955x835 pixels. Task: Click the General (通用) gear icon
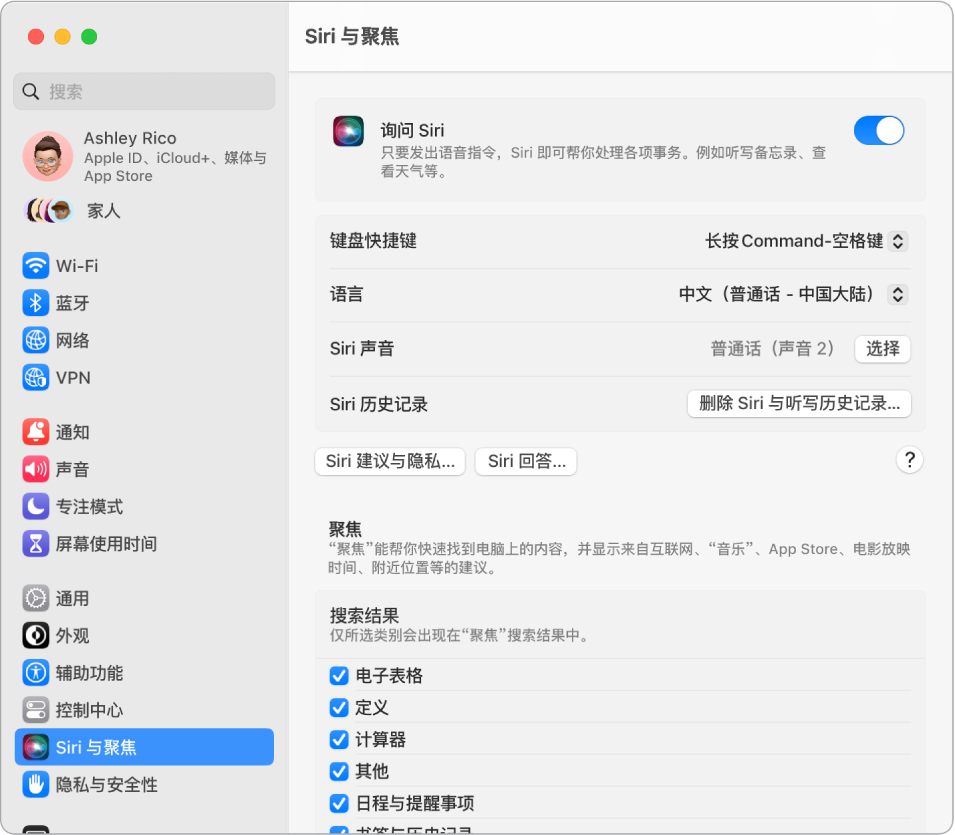coord(35,598)
